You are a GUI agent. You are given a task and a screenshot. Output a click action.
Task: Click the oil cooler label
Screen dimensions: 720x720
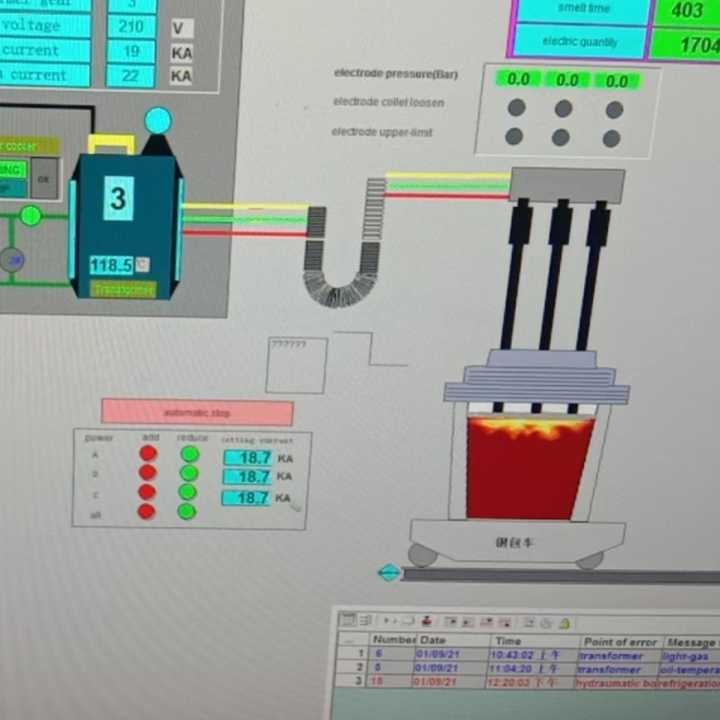[29, 146]
